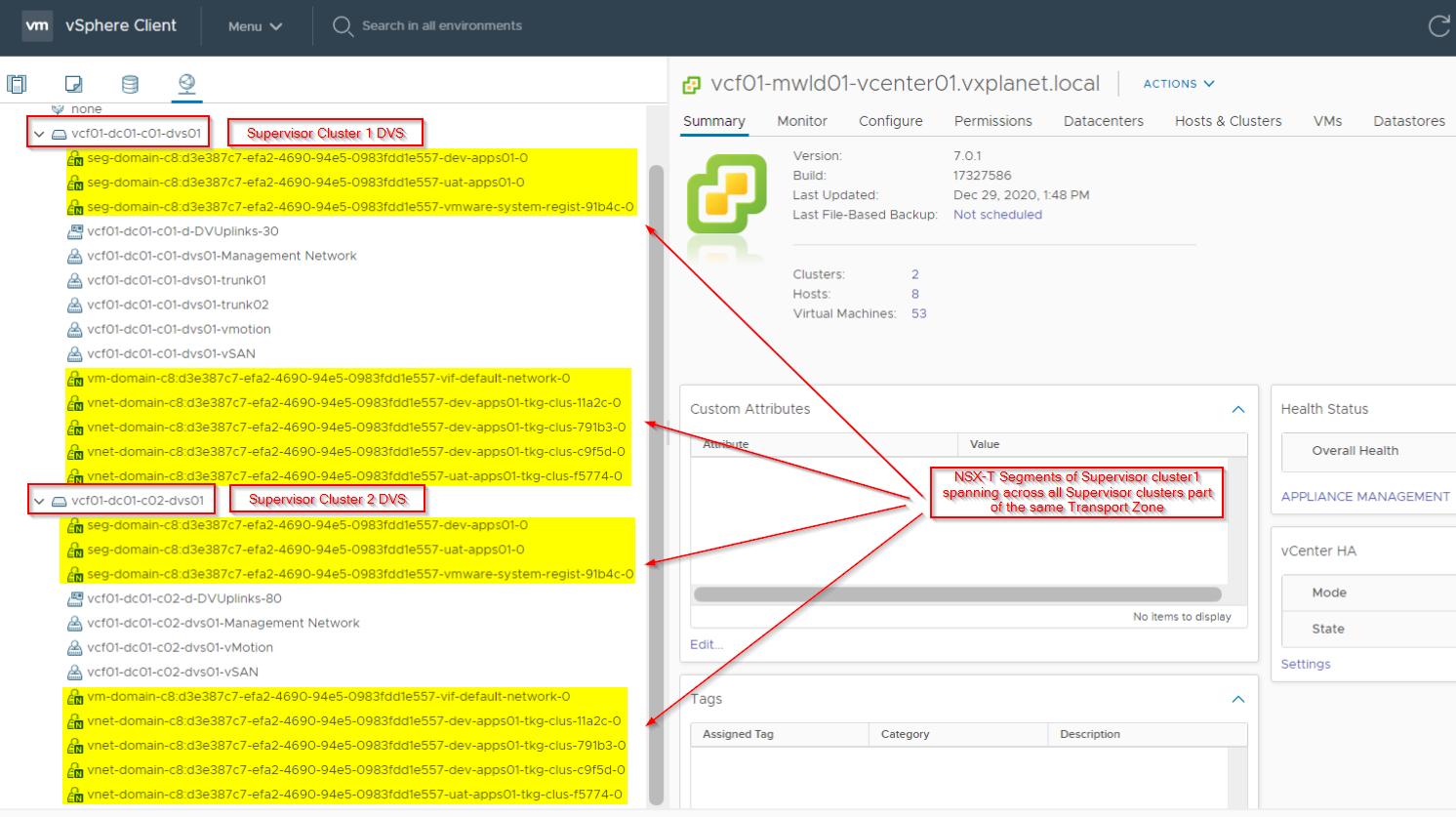Screen dimensions: 1456x817
Task: Click the search magnifier icon
Action: tap(343, 26)
